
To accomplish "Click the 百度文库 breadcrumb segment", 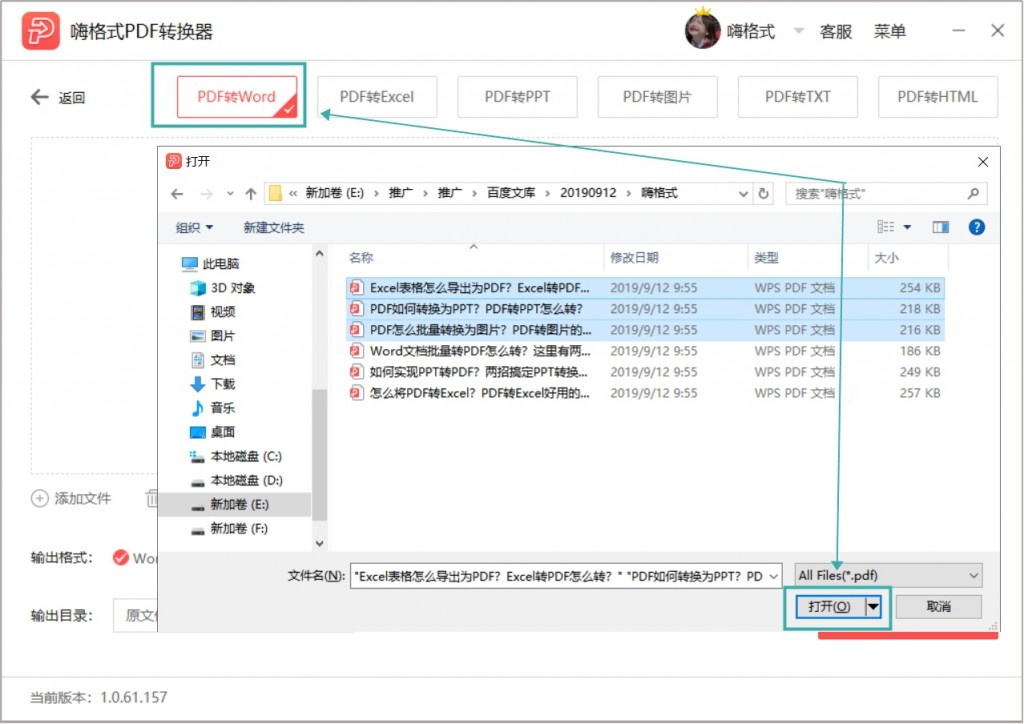I will [x=511, y=193].
